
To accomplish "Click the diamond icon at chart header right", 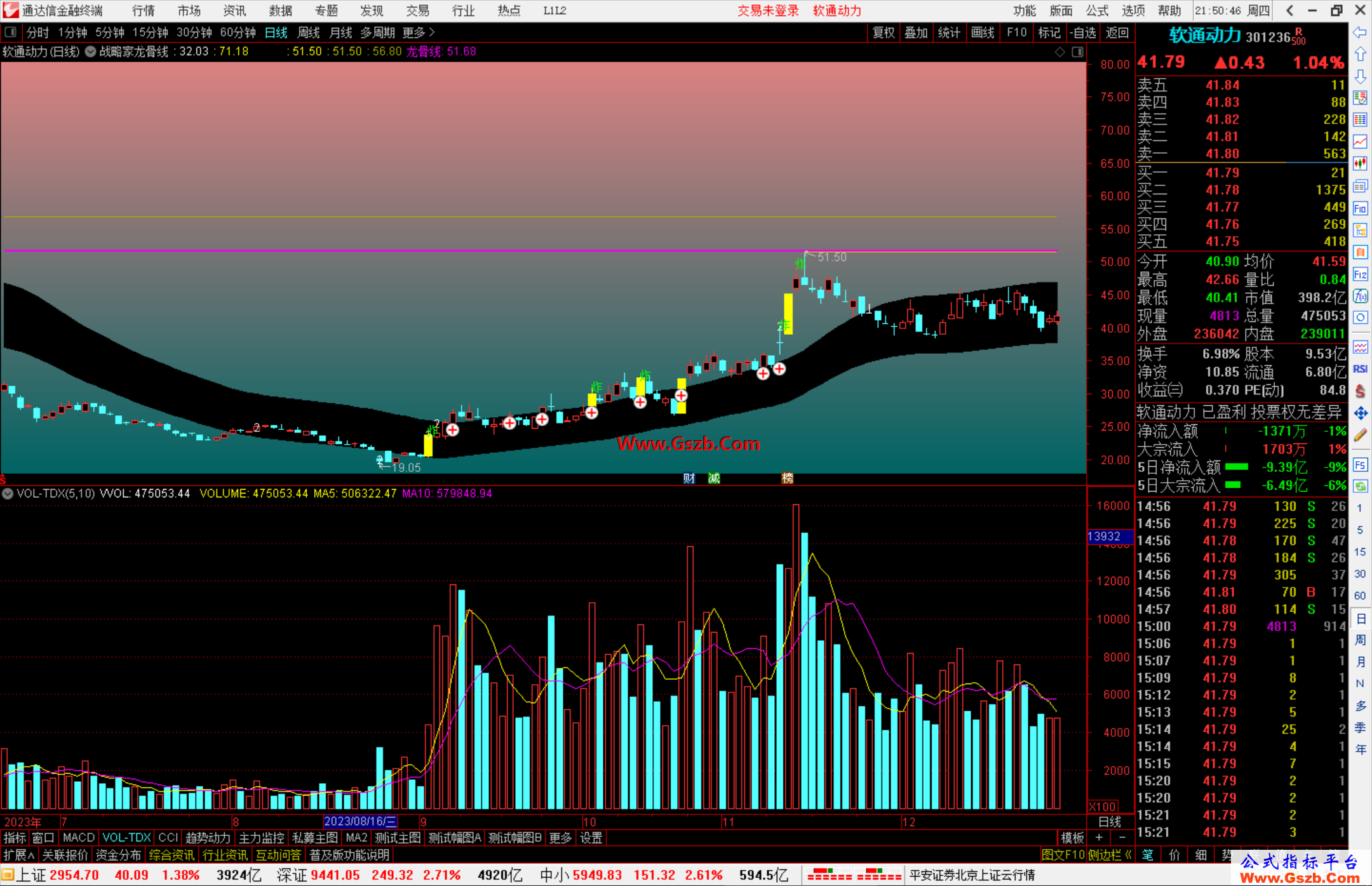I will 1059,51.
